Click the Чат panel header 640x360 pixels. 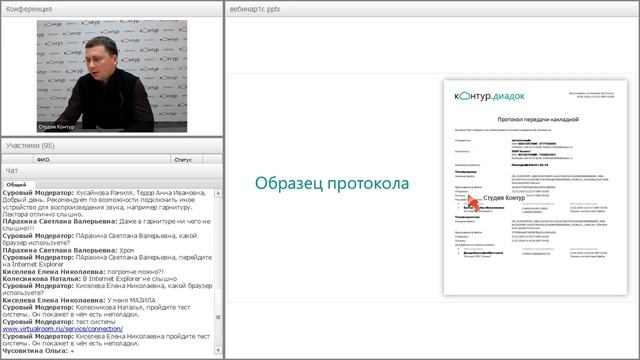click(x=112, y=171)
